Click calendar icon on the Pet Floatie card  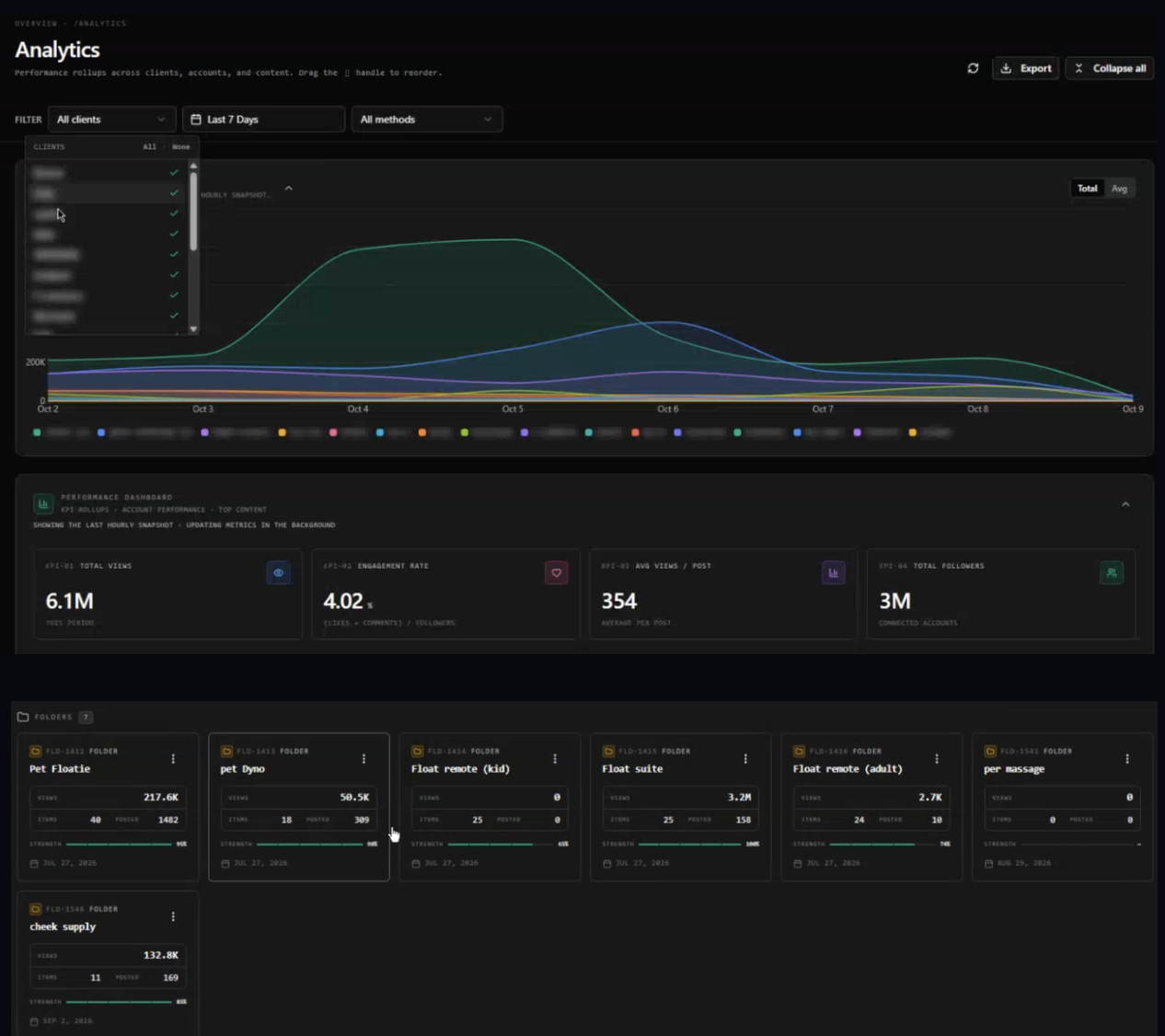tap(34, 863)
